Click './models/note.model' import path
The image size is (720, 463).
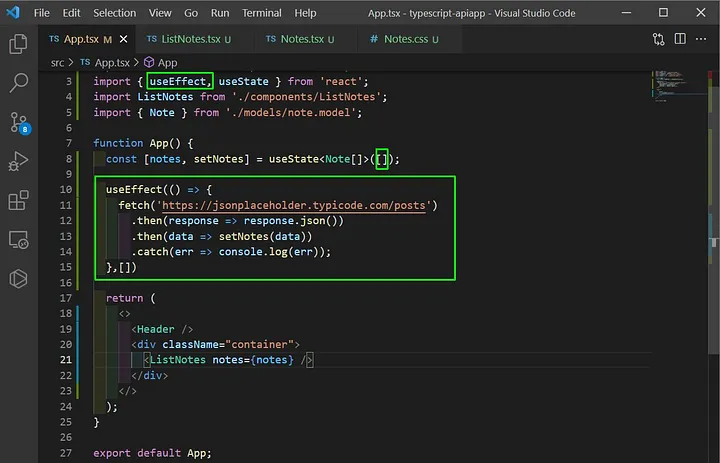point(291,113)
